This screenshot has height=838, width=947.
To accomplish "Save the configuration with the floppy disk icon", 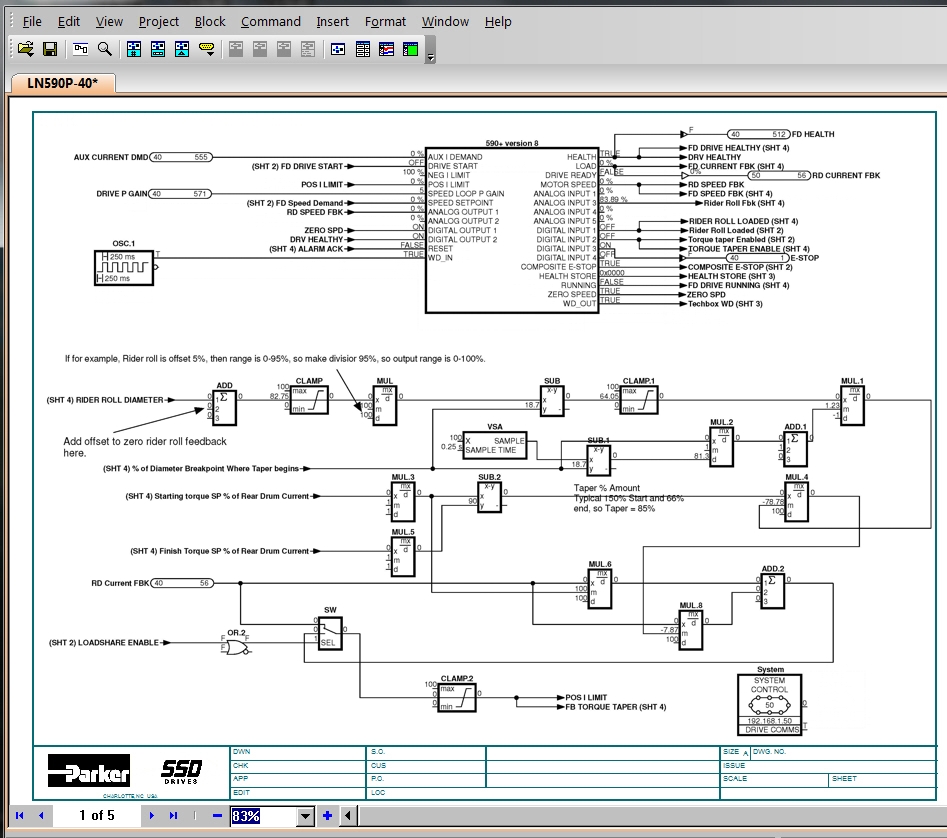I will 49,48.
